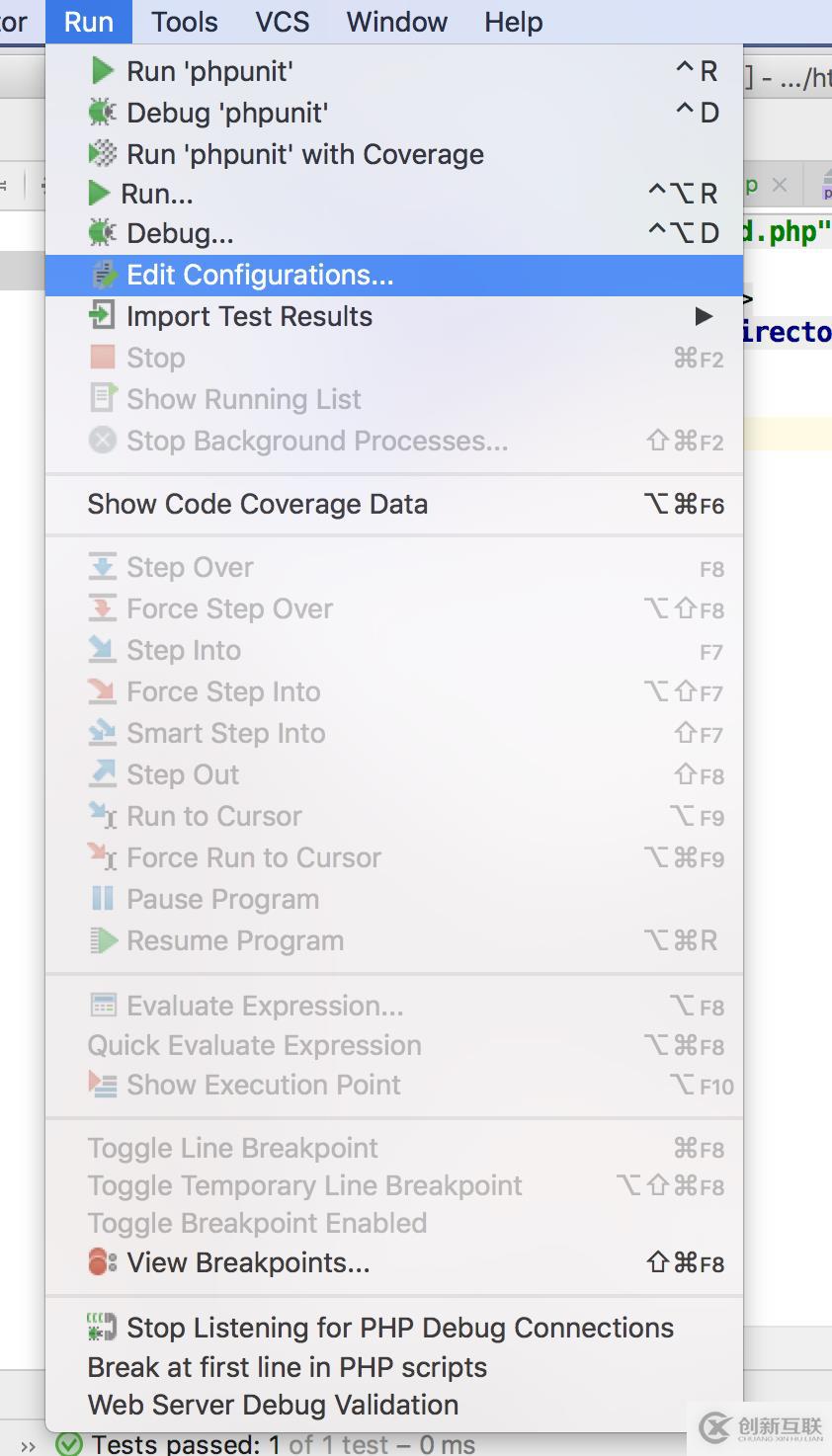Open the Help menu
Screen dimensions: 832x1456
tap(514, 22)
